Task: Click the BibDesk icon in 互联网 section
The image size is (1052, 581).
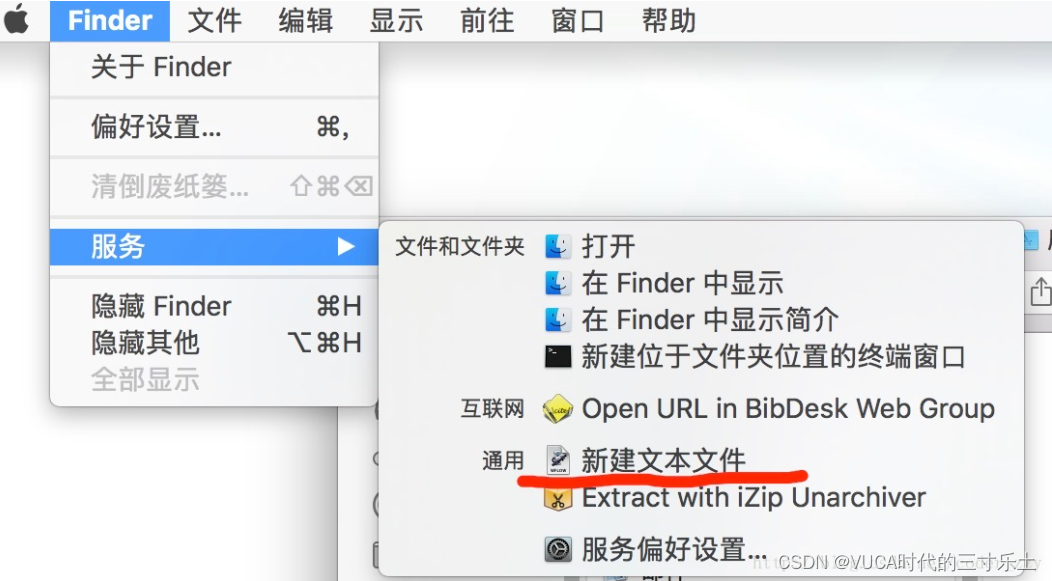Action: [x=558, y=409]
